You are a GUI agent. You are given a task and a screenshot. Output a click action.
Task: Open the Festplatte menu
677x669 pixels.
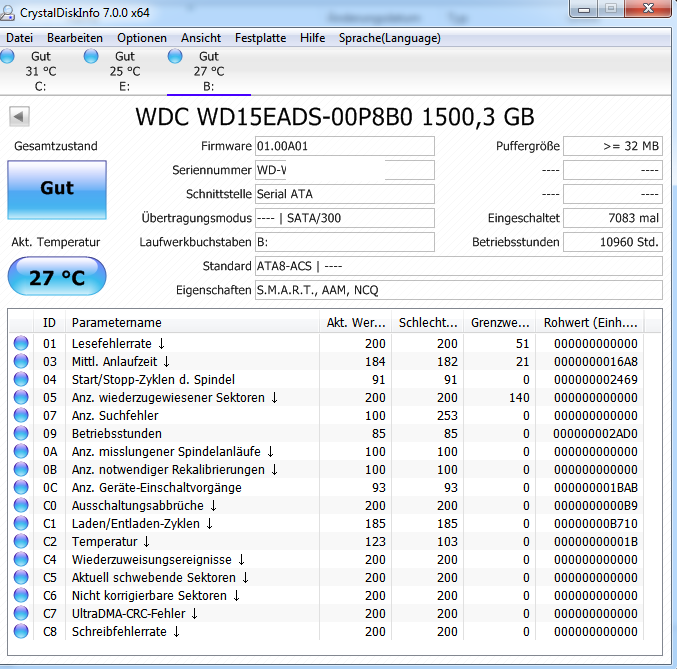click(x=260, y=38)
